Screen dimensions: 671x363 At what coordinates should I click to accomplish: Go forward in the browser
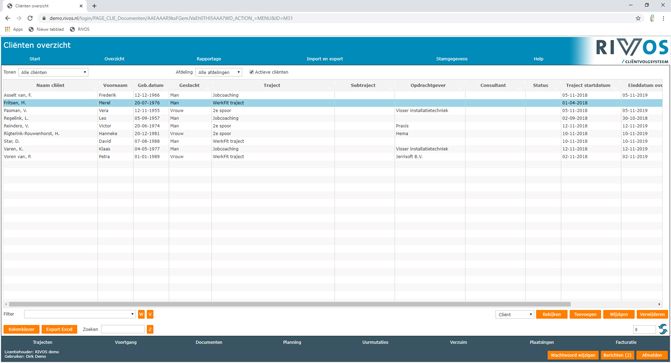click(19, 18)
